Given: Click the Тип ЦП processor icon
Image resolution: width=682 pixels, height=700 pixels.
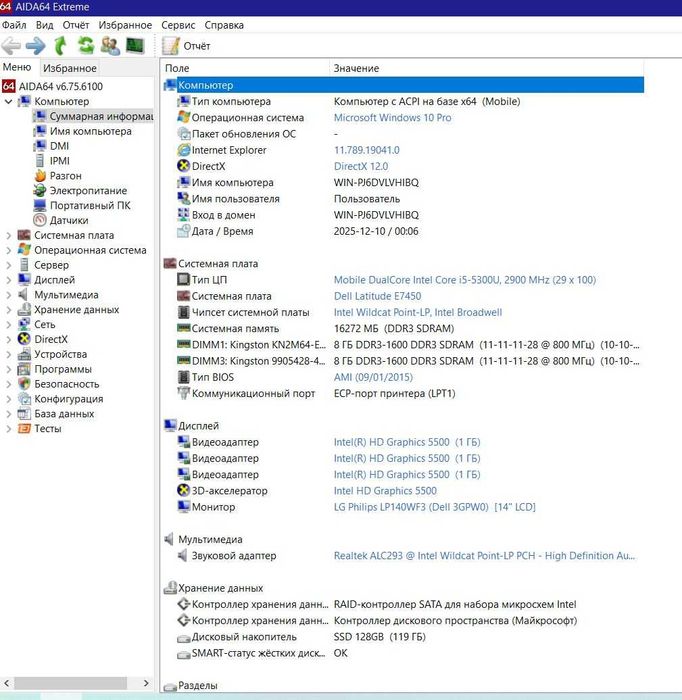Looking at the screenshot, I should point(183,279).
